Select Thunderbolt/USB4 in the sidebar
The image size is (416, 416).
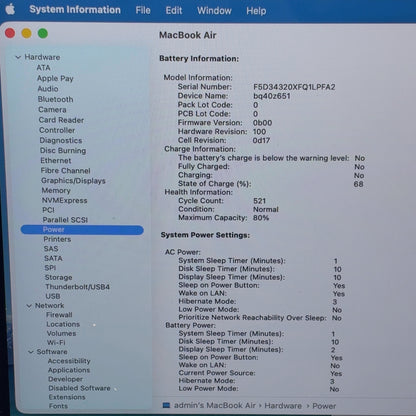click(x=77, y=287)
